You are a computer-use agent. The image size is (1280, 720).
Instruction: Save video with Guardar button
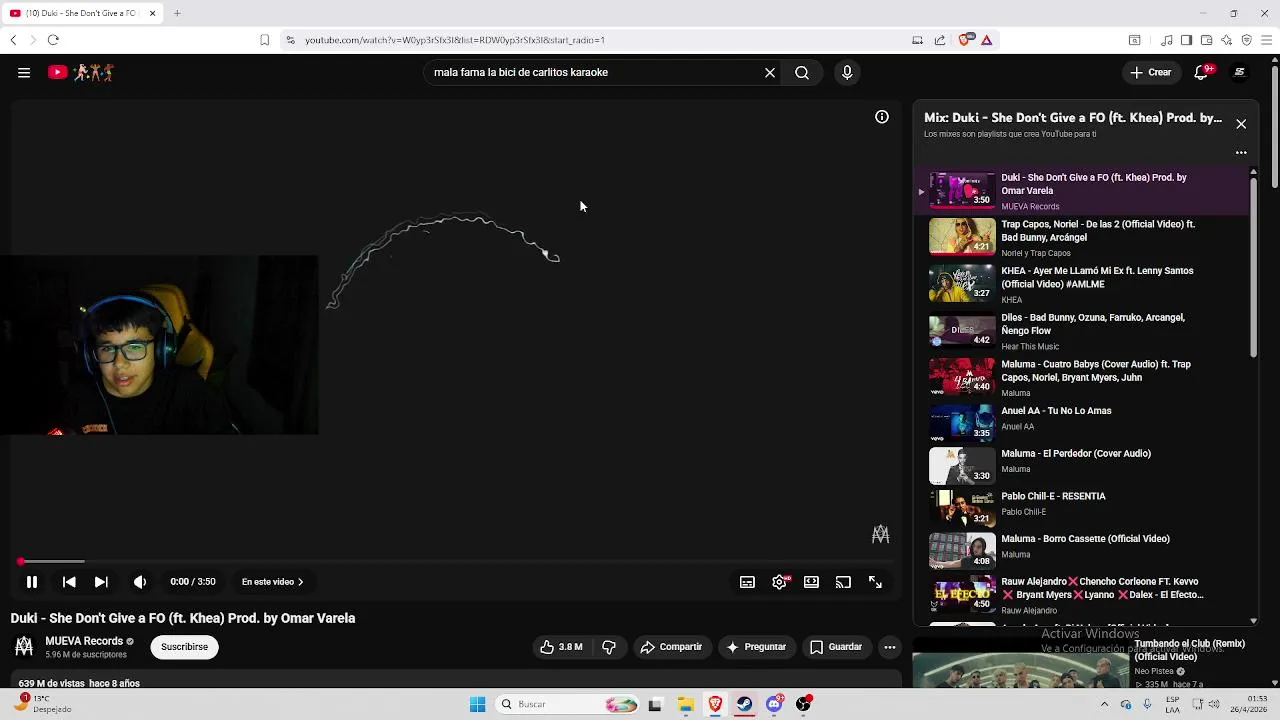(x=836, y=647)
